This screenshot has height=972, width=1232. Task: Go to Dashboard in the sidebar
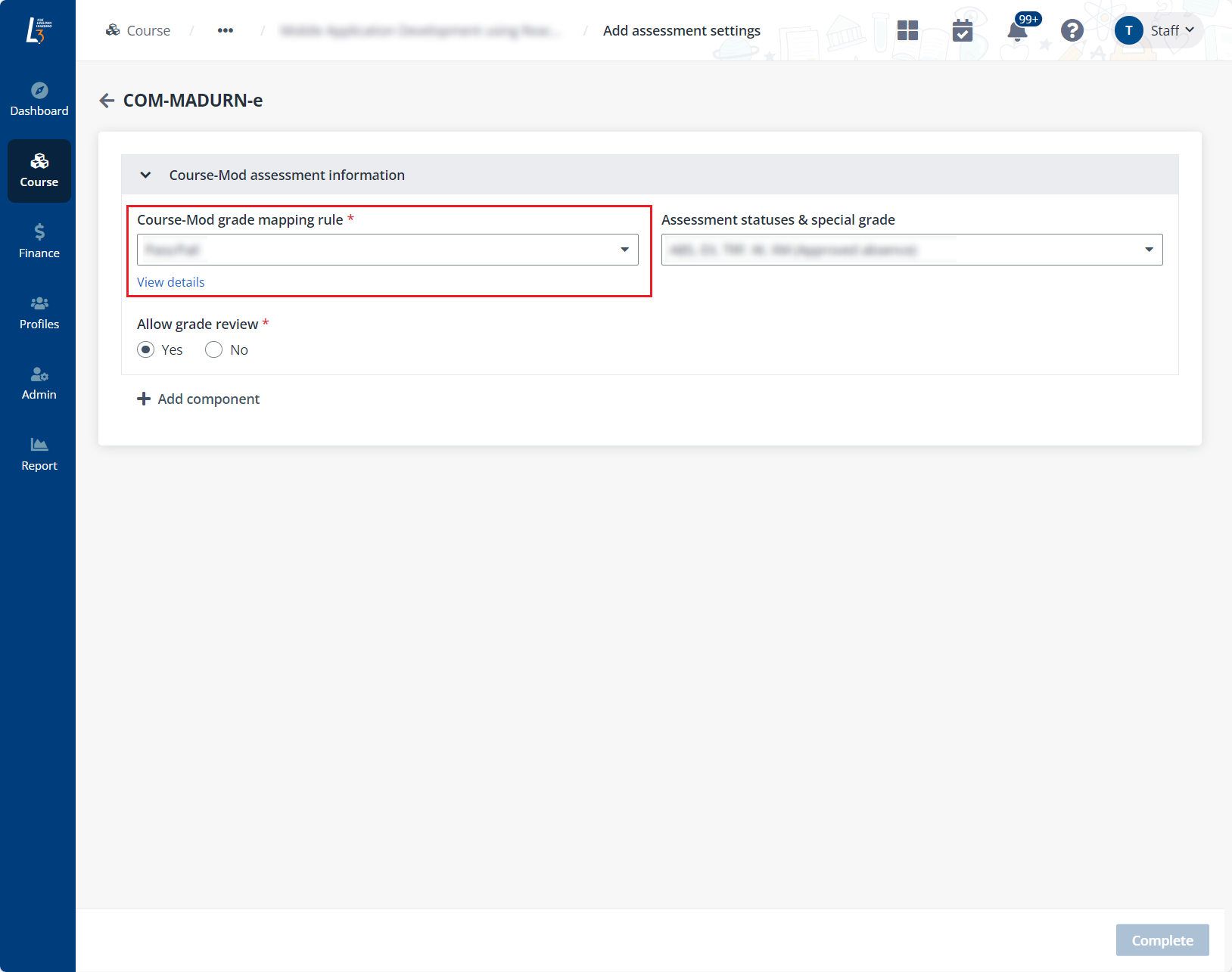39,99
